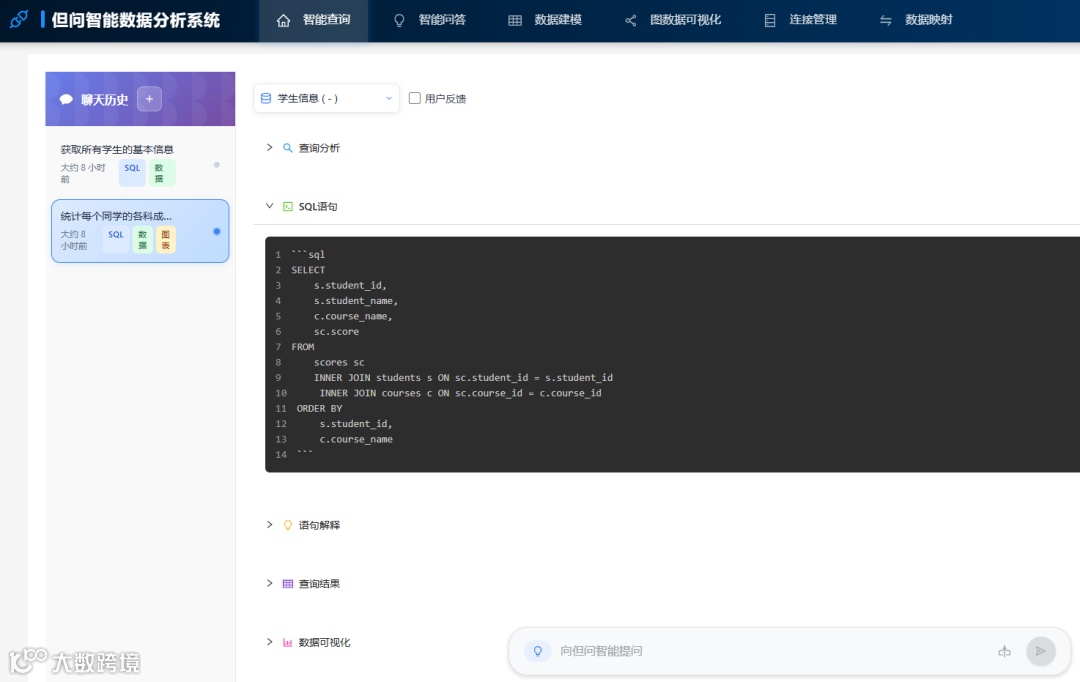Viewport: 1080px width, 682px height.
Task: Click lightbulb icon beside 语句解释
Action: (288, 525)
